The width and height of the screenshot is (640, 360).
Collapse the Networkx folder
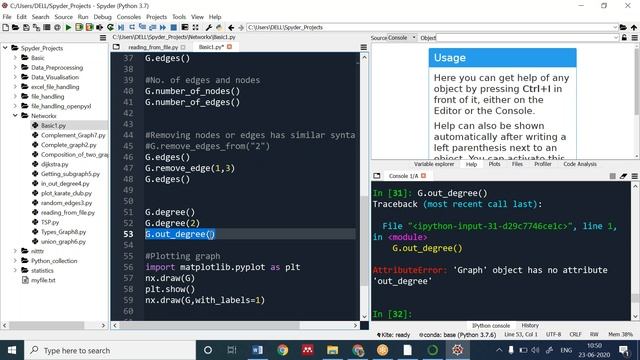15,116
